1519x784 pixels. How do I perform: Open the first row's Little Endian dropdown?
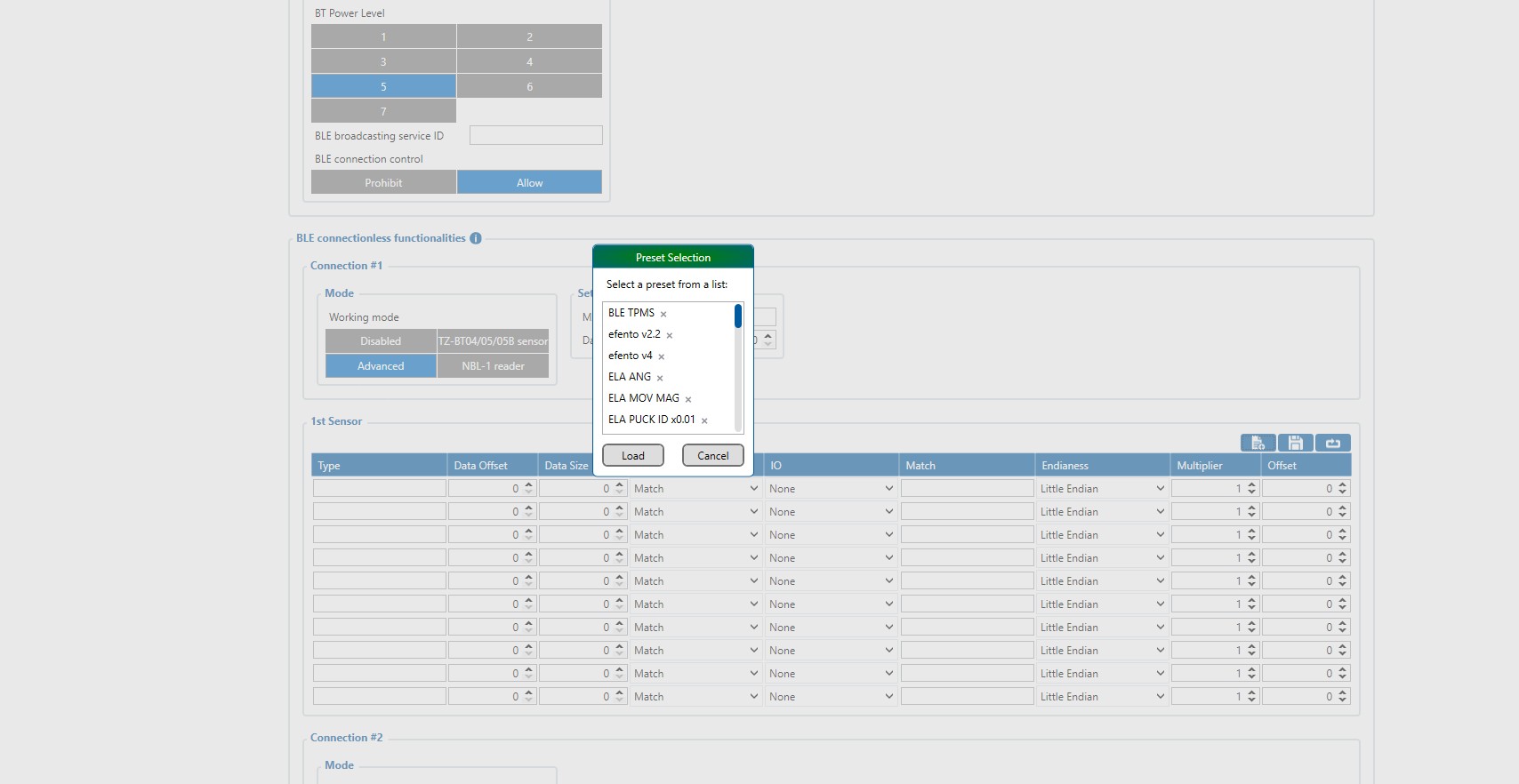tap(1101, 489)
